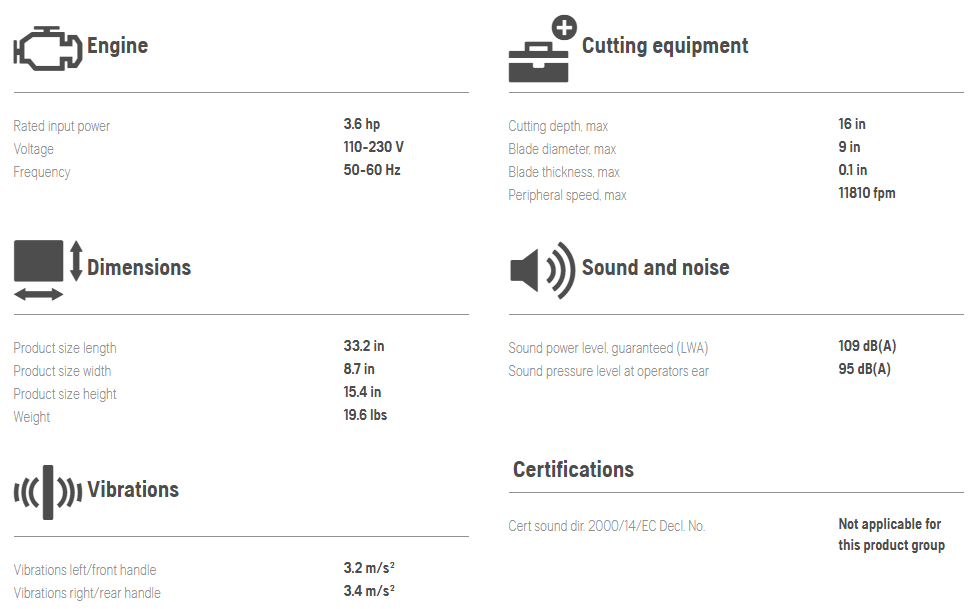Click the Certifications heading
Screen dimensions: 975x609
point(573,470)
